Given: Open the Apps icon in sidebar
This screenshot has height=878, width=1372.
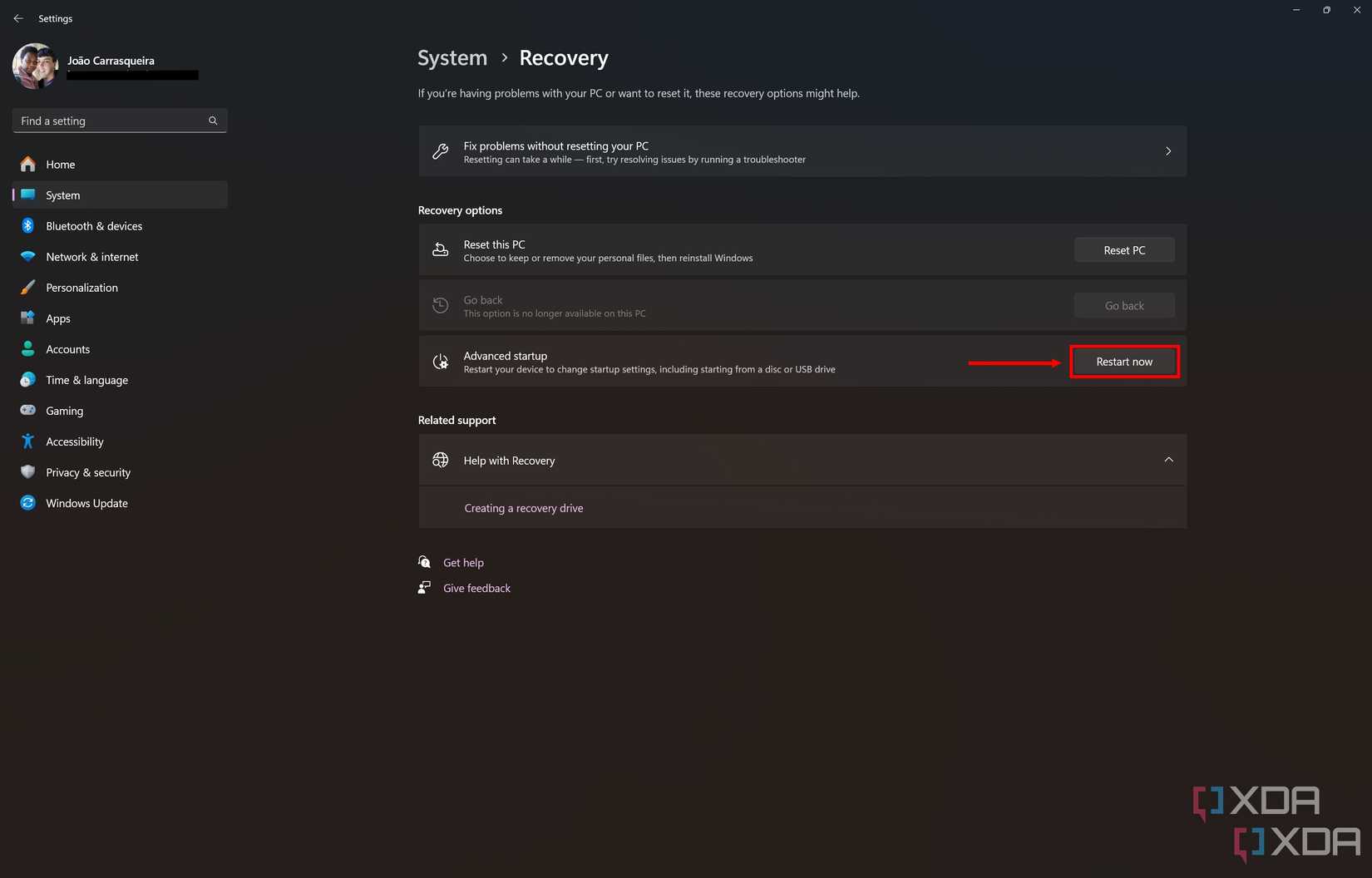Looking at the screenshot, I should [28, 318].
